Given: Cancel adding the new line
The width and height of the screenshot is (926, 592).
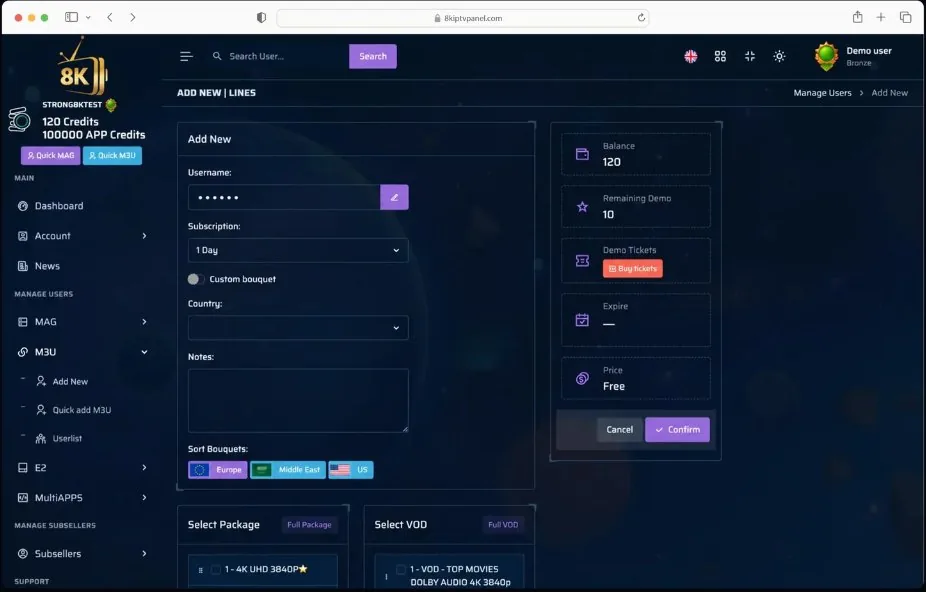Looking at the screenshot, I should [619, 430].
